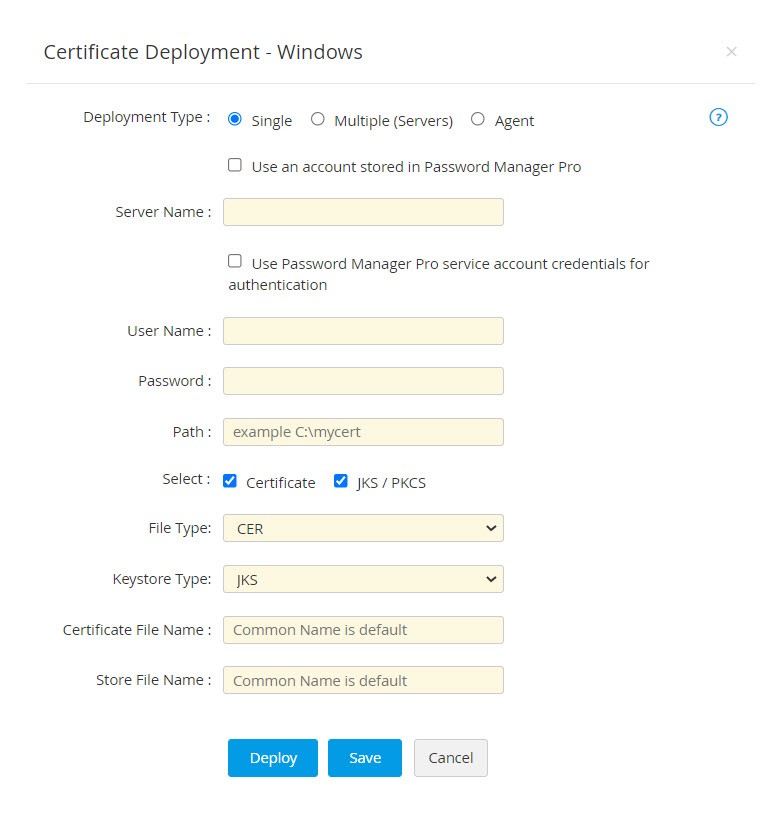Expand the Keystore Type dropdown
The width and height of the screenshot is (783, 820).
[x=363, y=579]
